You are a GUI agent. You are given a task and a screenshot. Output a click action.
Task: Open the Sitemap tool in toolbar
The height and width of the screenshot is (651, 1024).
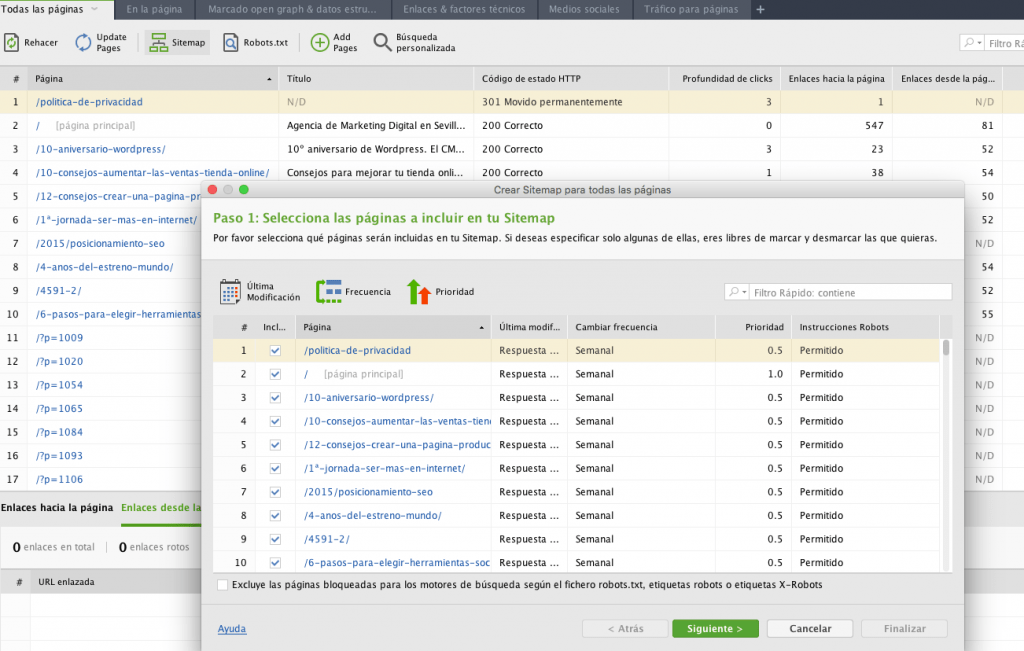tap(177, 42)
